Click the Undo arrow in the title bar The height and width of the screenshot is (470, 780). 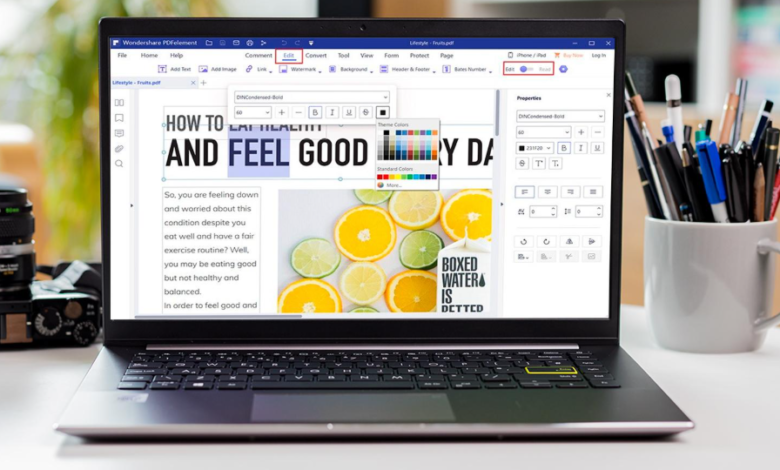click(x=284, y=43)
